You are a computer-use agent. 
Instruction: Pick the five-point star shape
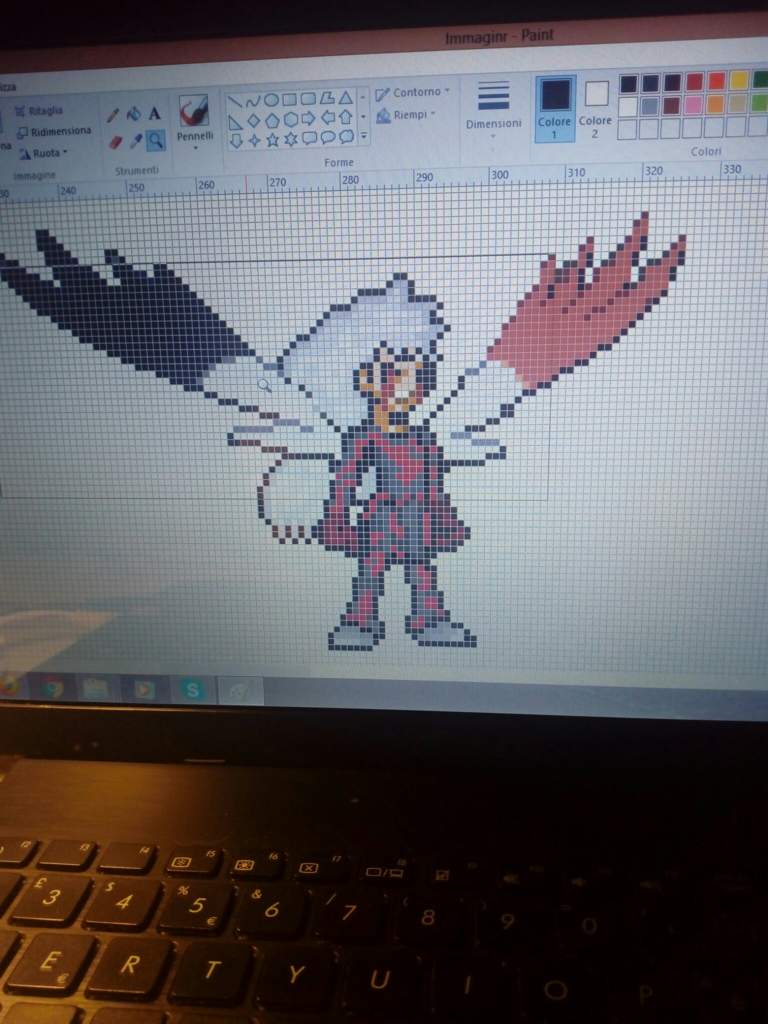coord(273,139)
